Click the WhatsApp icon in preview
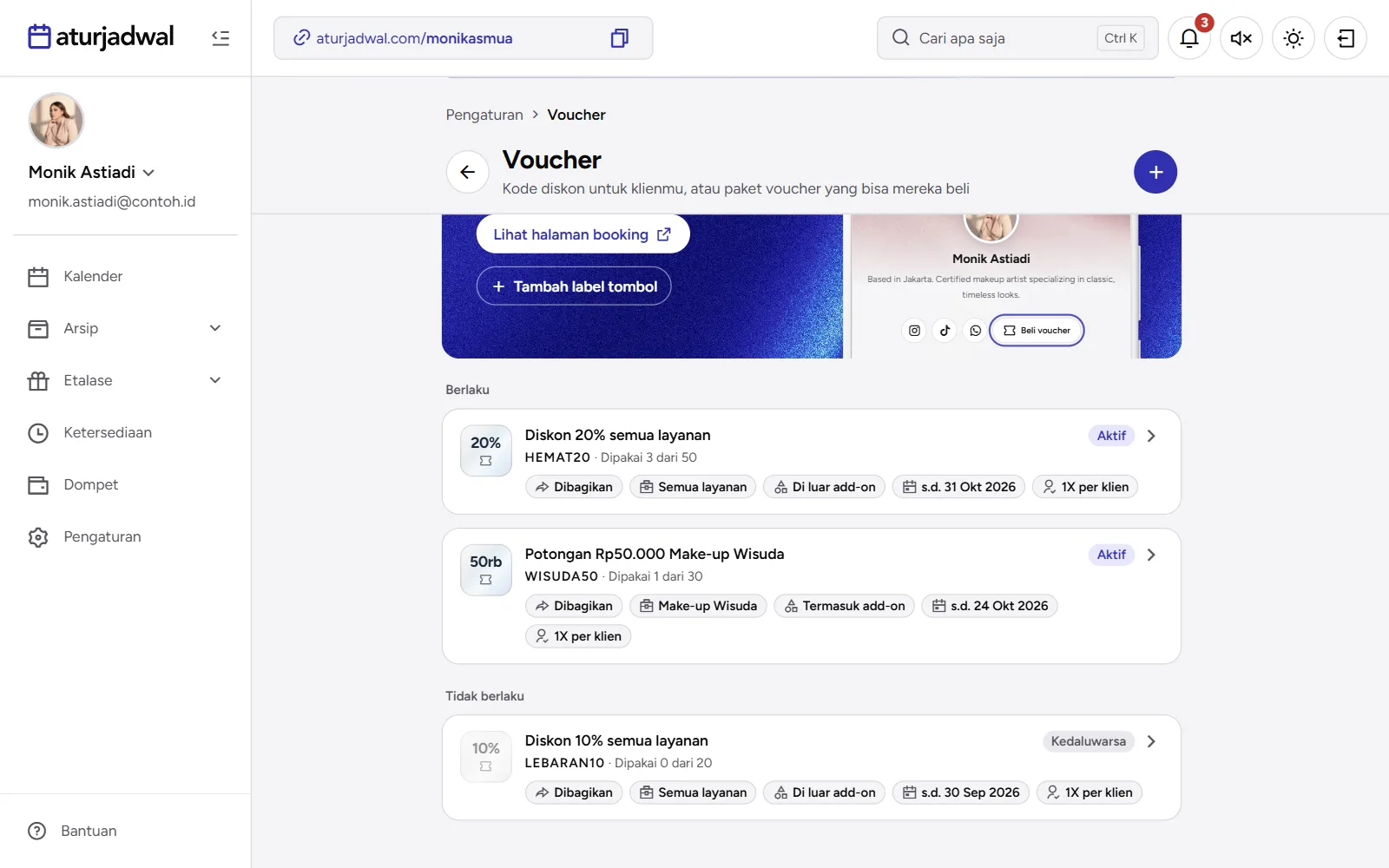The height and width of the screenshot is (868, 1389). click(x=976, y=331)
